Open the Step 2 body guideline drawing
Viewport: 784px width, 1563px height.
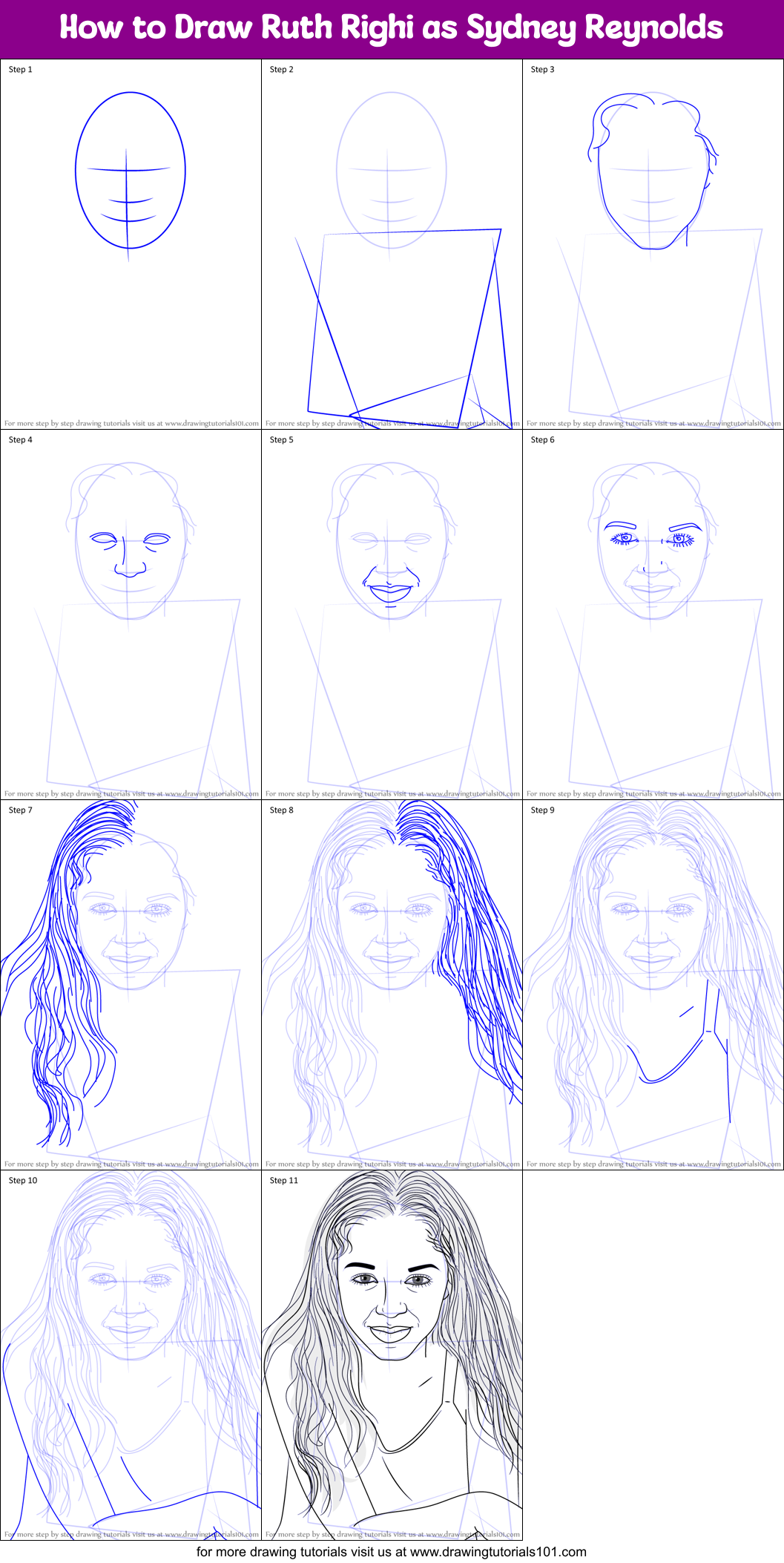[x=392, y=244]
